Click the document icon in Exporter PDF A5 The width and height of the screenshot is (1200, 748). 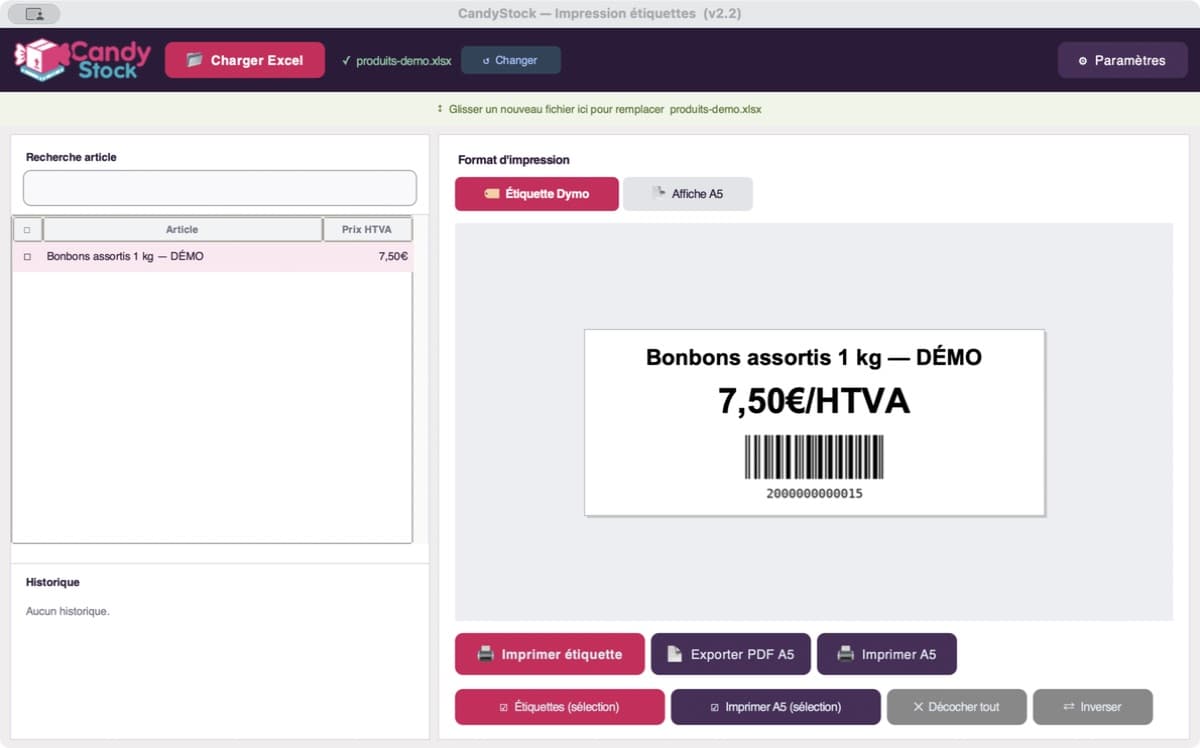(675, 654)
